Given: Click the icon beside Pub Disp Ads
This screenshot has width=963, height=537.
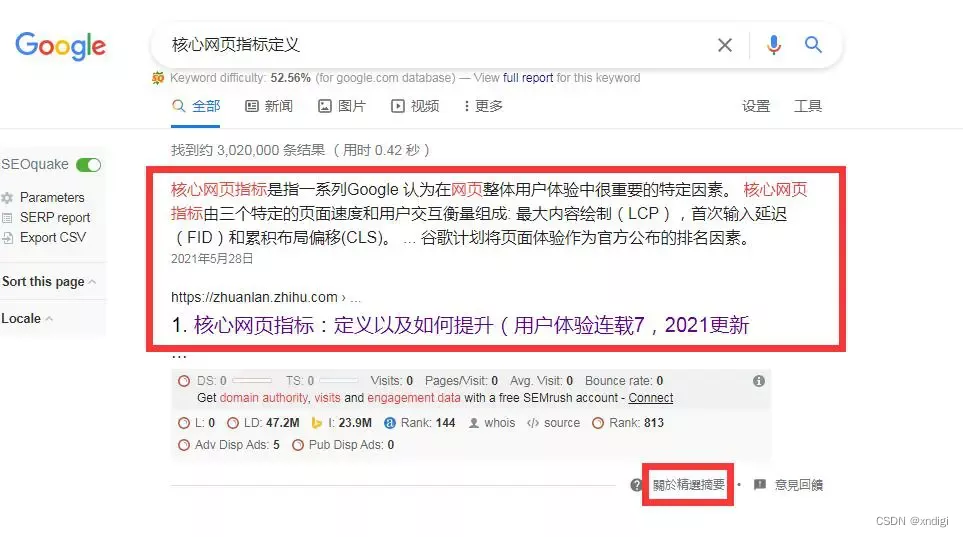Looking at the screenshot, I should [x=298, y=445].
